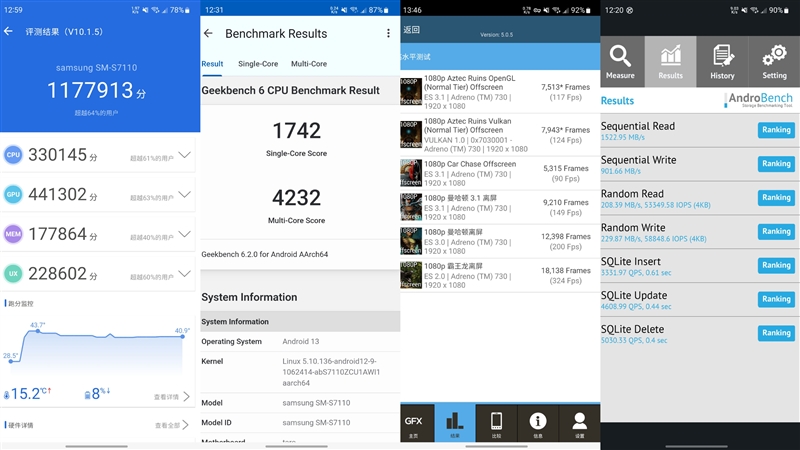Switch to the Single-Core tab
This screenshot has width=800, height=450.
(x=256, y=63)
